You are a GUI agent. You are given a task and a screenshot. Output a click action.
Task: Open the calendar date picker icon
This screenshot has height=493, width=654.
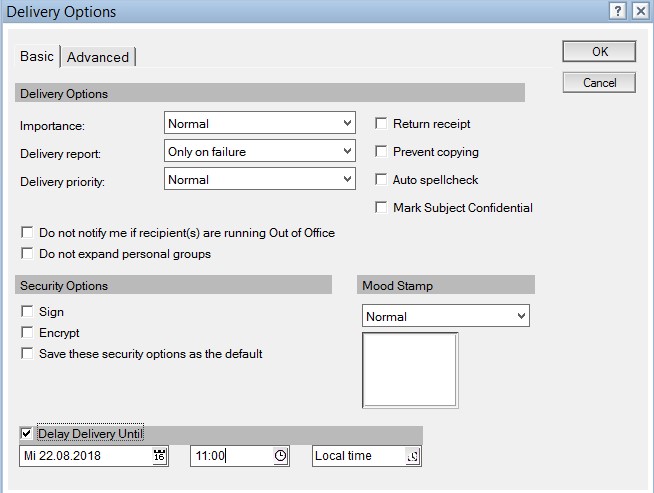point(159,456)
